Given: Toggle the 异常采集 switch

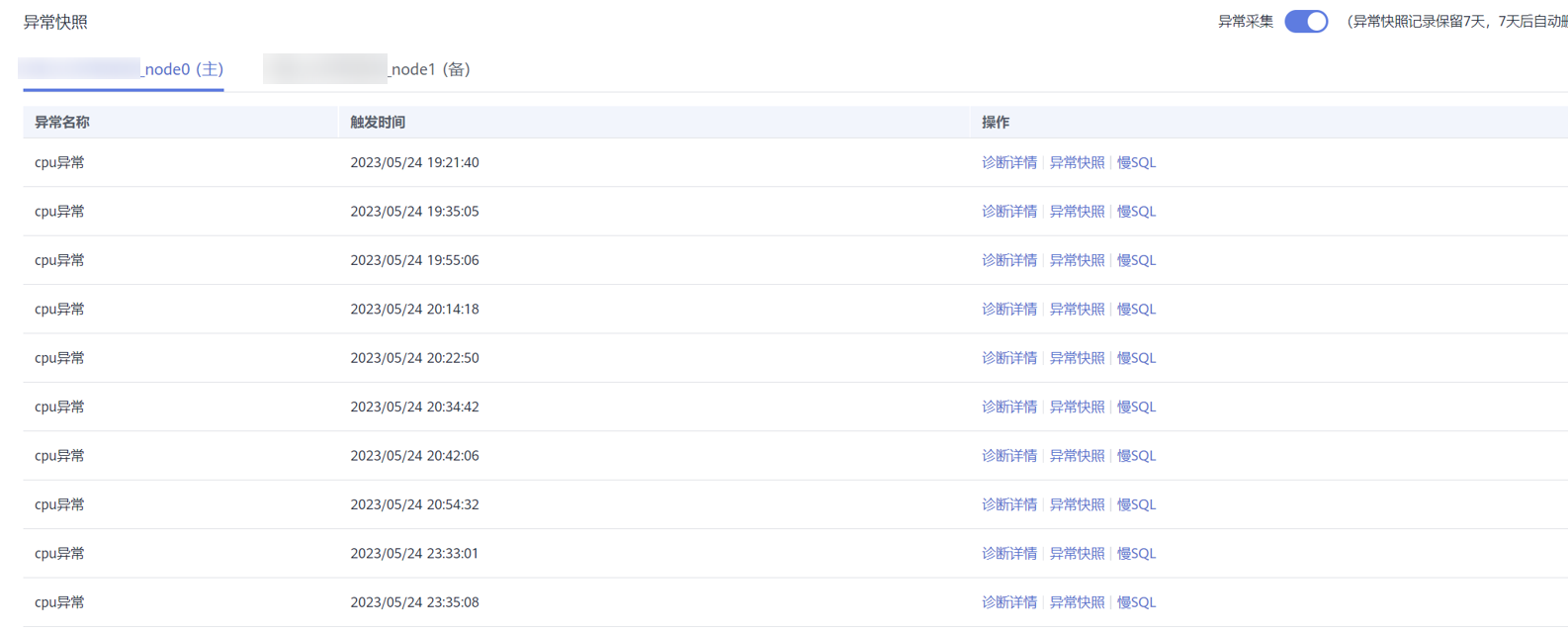Looking at the screenshot, I should click(1305, 22).
